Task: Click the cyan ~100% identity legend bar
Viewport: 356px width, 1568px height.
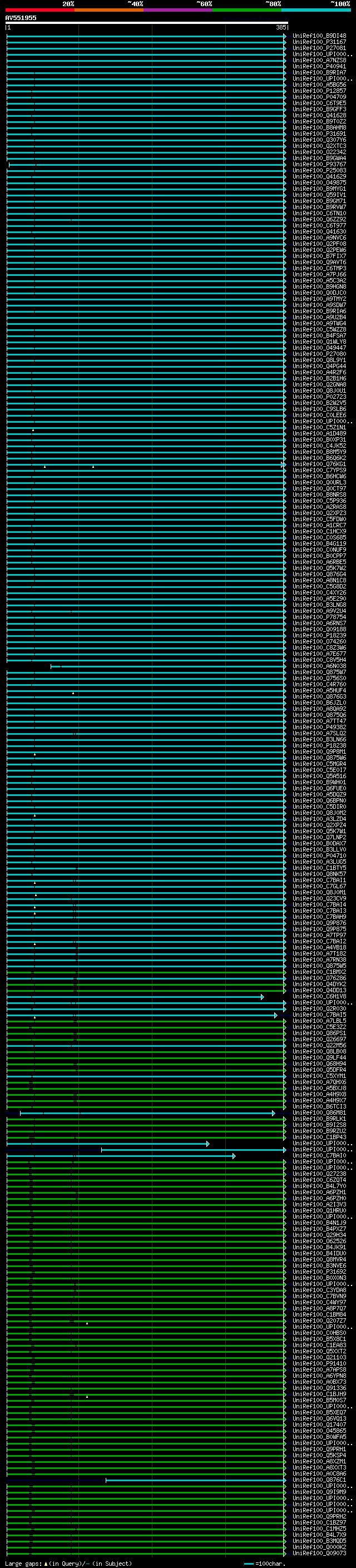Action: (316, 10)
